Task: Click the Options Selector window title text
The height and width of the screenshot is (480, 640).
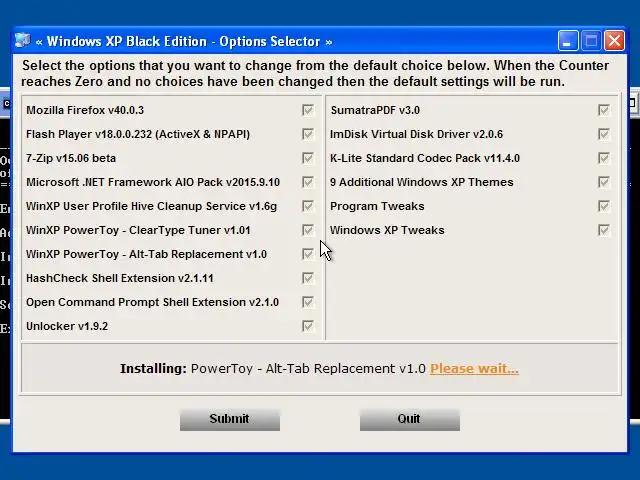Action: coord(184,41)
